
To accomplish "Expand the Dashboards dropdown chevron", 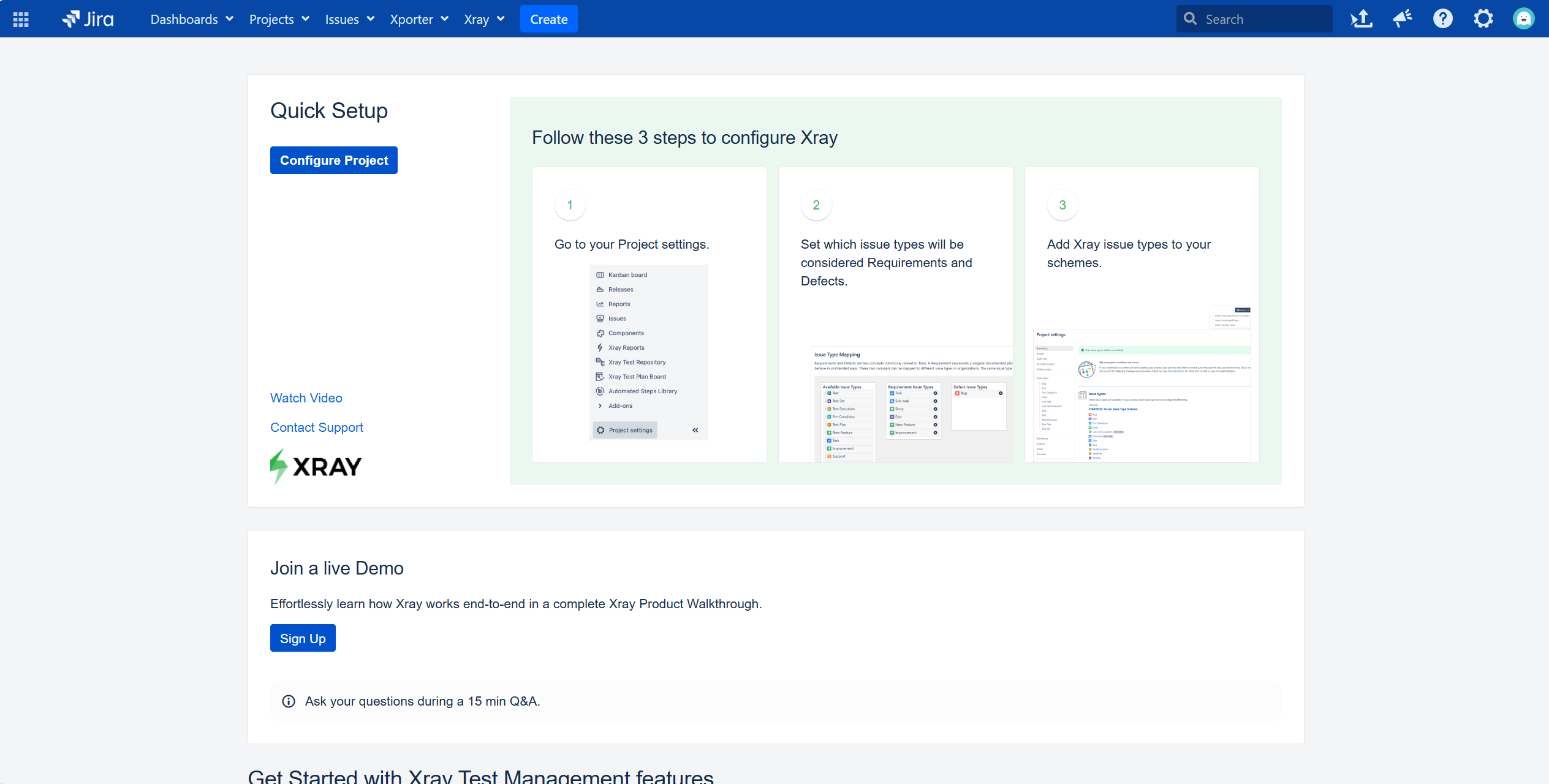I will pyautogui.click(x=230, y=19).
